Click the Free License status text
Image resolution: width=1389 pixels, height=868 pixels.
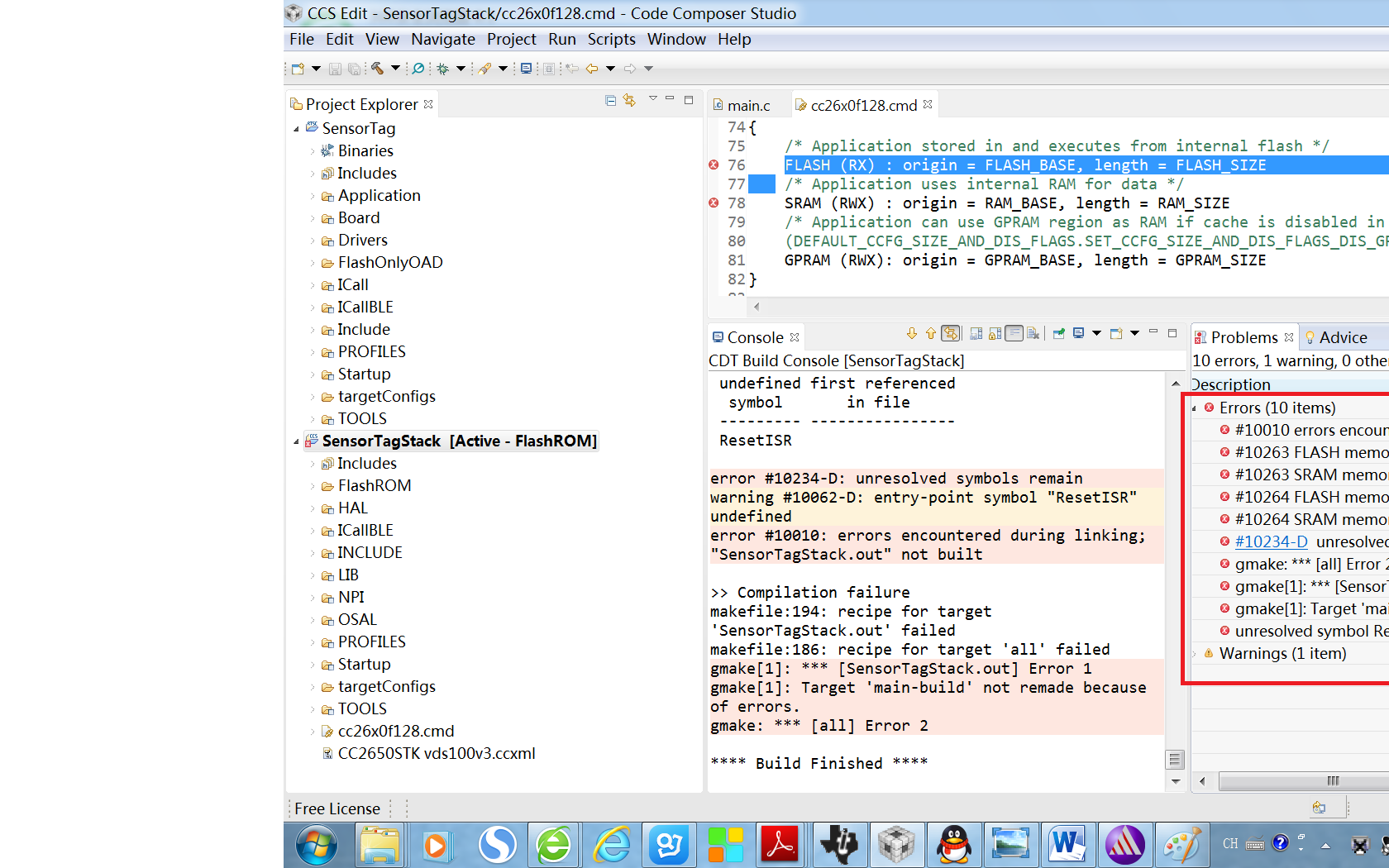337,808
